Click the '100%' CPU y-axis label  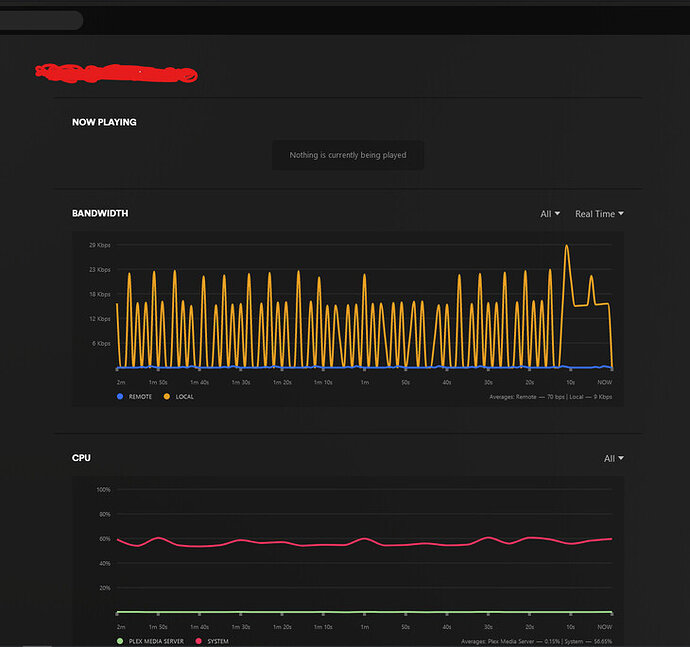(x=103, y=489)
